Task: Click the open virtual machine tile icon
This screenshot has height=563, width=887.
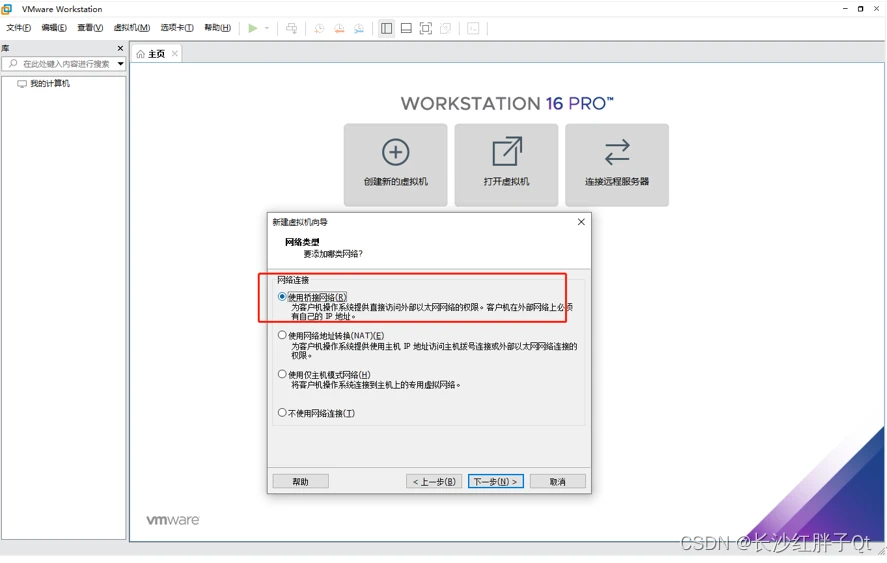Action: (506, 151)
